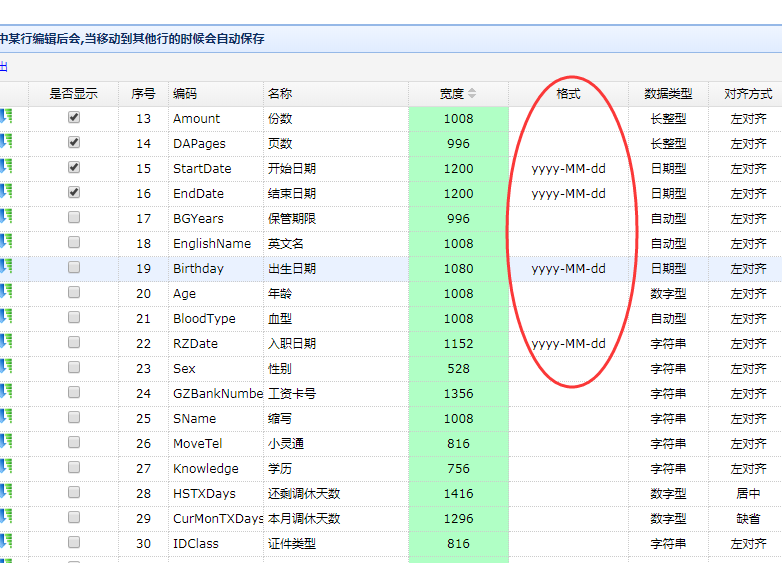Click the move-down icon on the Knowledge row
Viewport: 782px width, 563px height.
click(6, 468)
